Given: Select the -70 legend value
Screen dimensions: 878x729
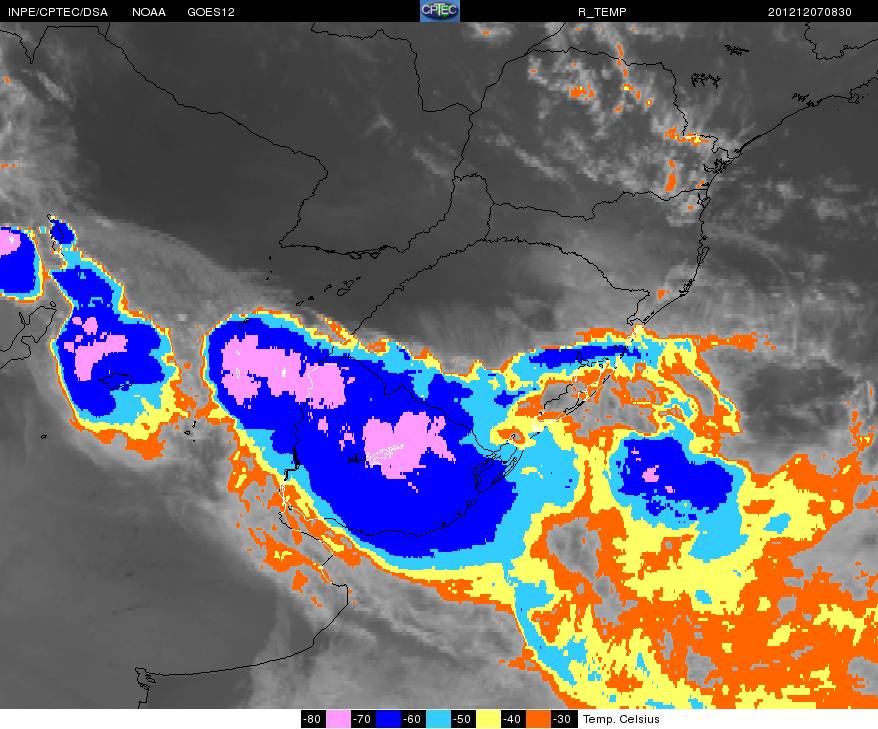Looking at the screenshot, I should [362, 719].
